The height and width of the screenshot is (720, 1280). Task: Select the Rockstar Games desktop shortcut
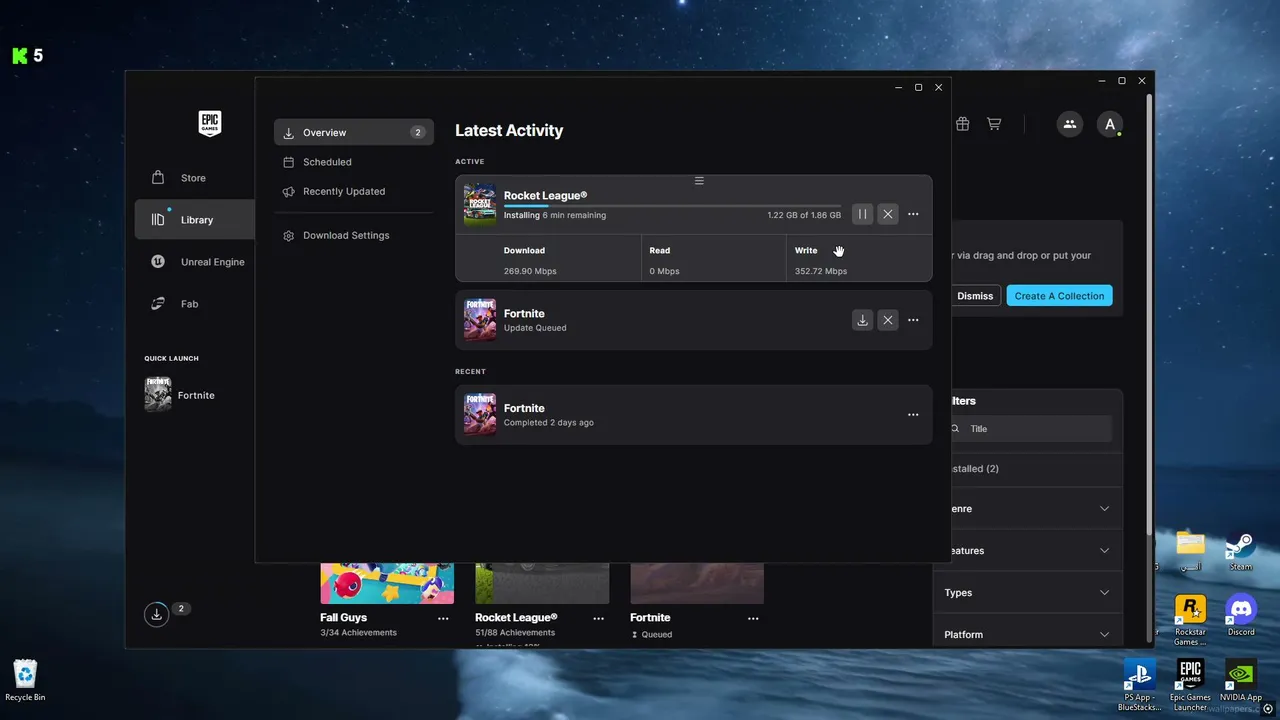(1190, 621)
